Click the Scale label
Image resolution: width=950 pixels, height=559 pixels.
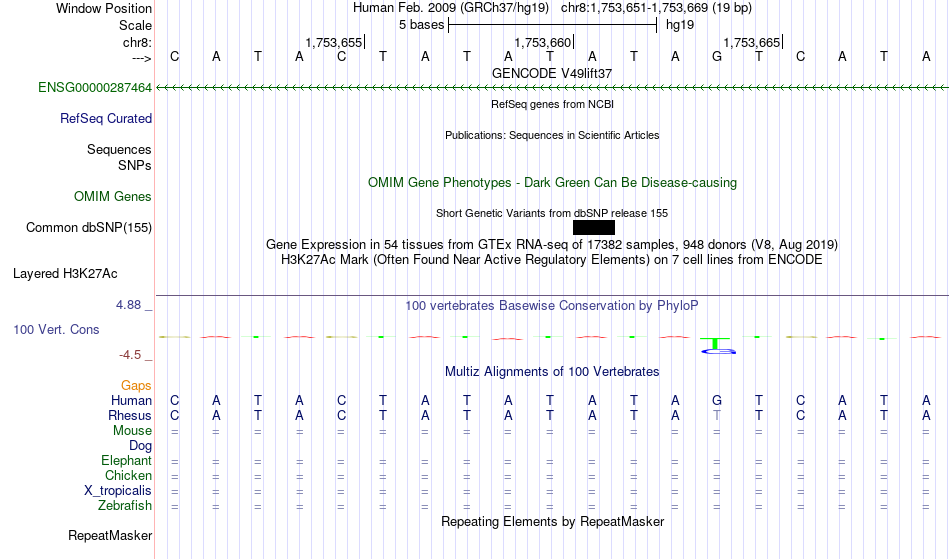point(135,25)
